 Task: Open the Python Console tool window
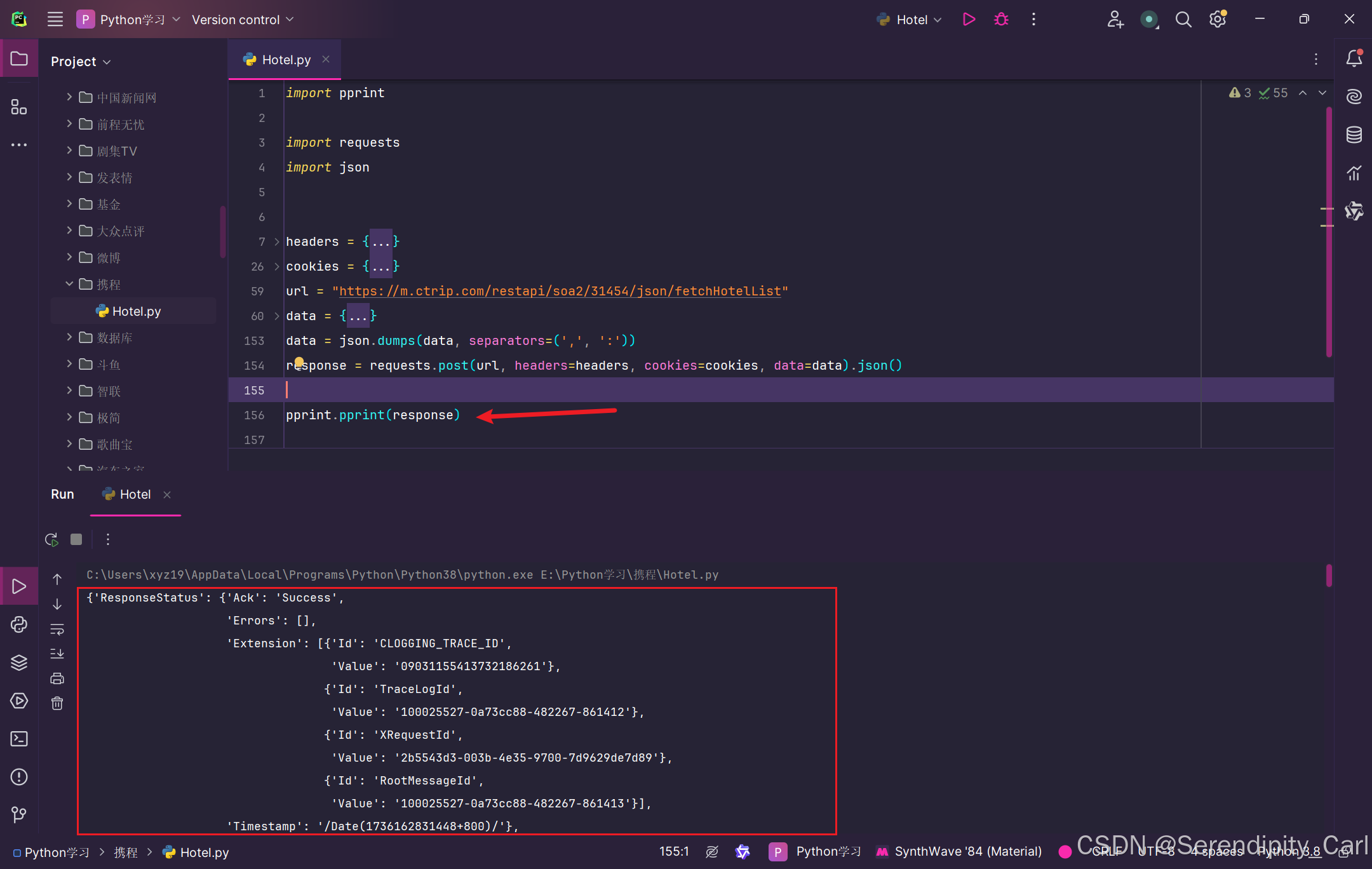(x=19, y=624)
